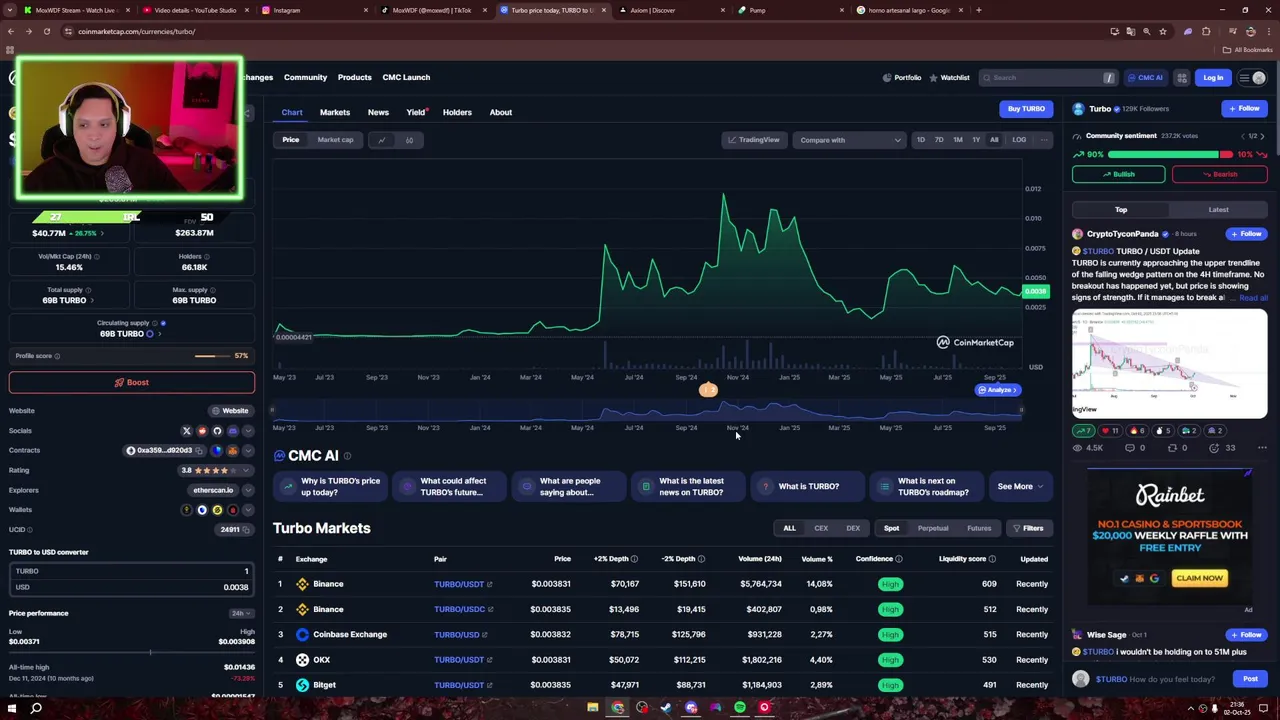
Task: Select Perpetual market type
Action: [x=933, y=528]
